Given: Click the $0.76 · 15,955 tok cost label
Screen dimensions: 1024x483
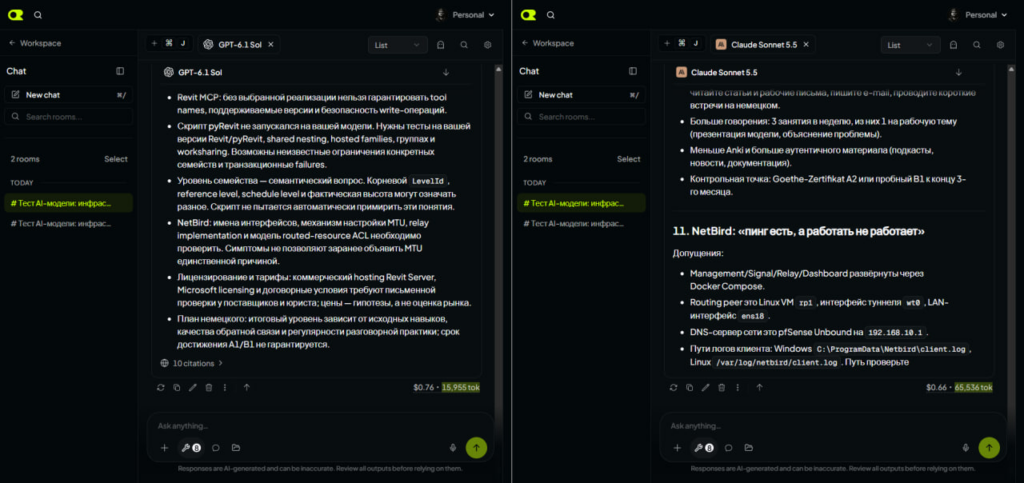Looking at the screenshot, I should click(447, 388).
